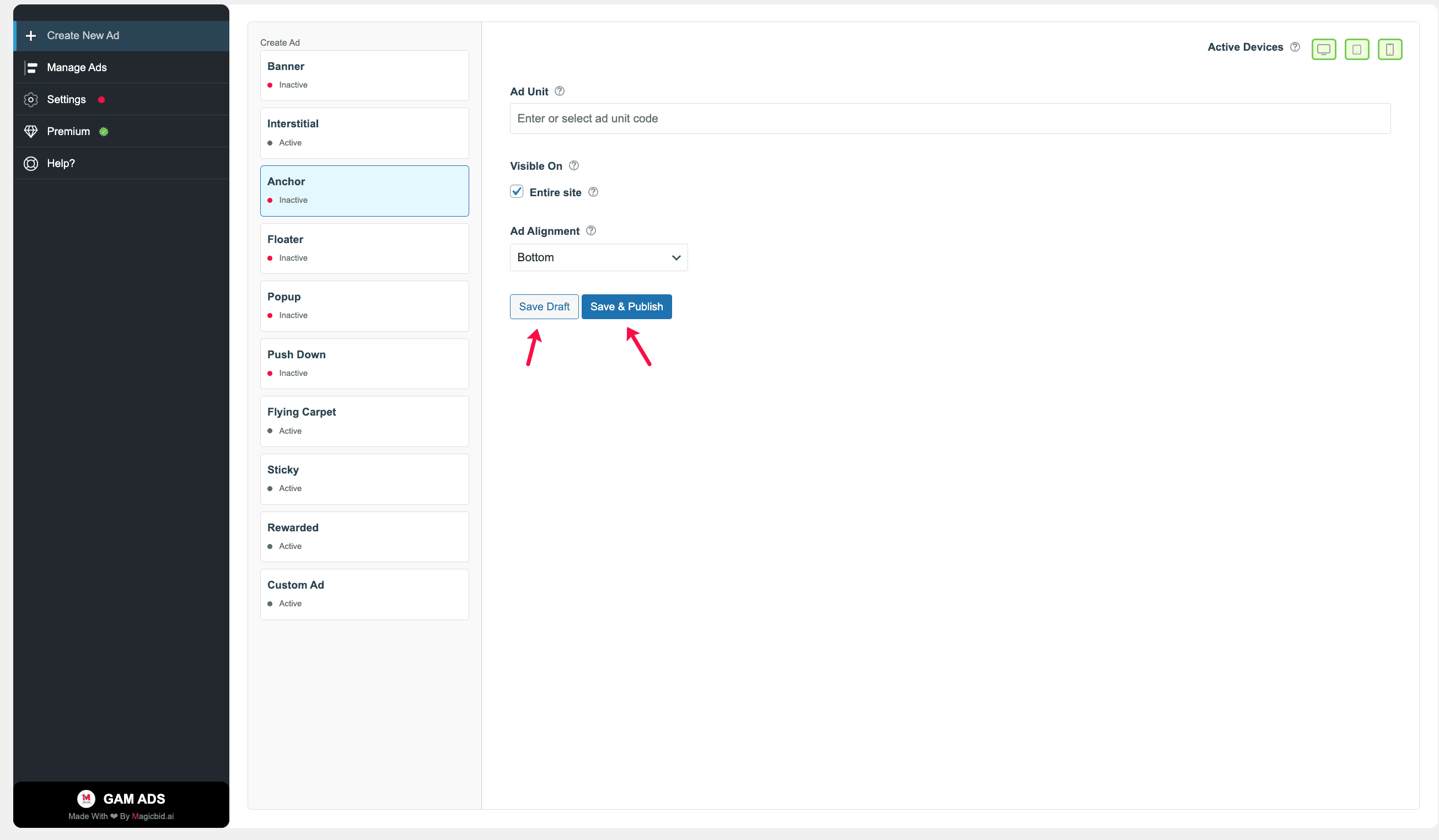Click the Magicbid logo next to GAM ADS

tap(85, 798)
